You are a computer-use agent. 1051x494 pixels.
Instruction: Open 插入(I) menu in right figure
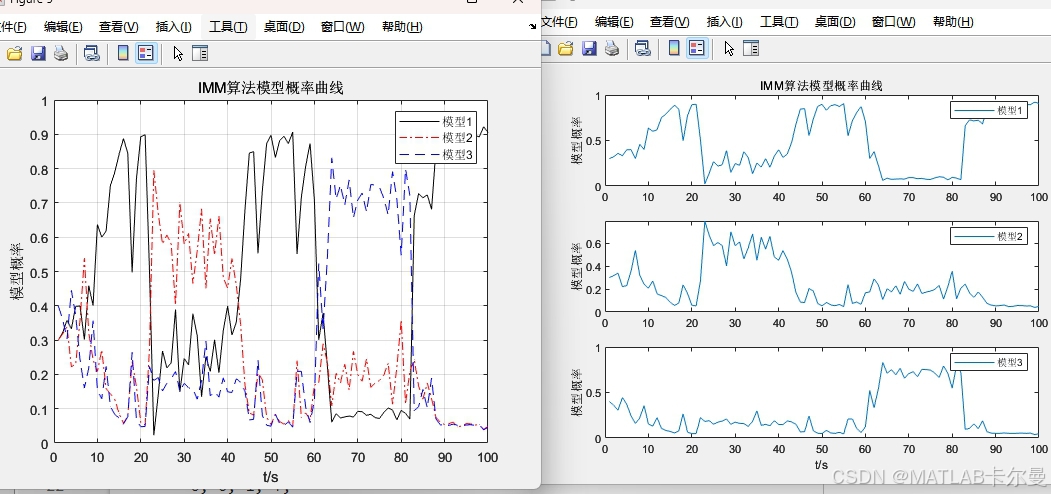pos(725,21)
